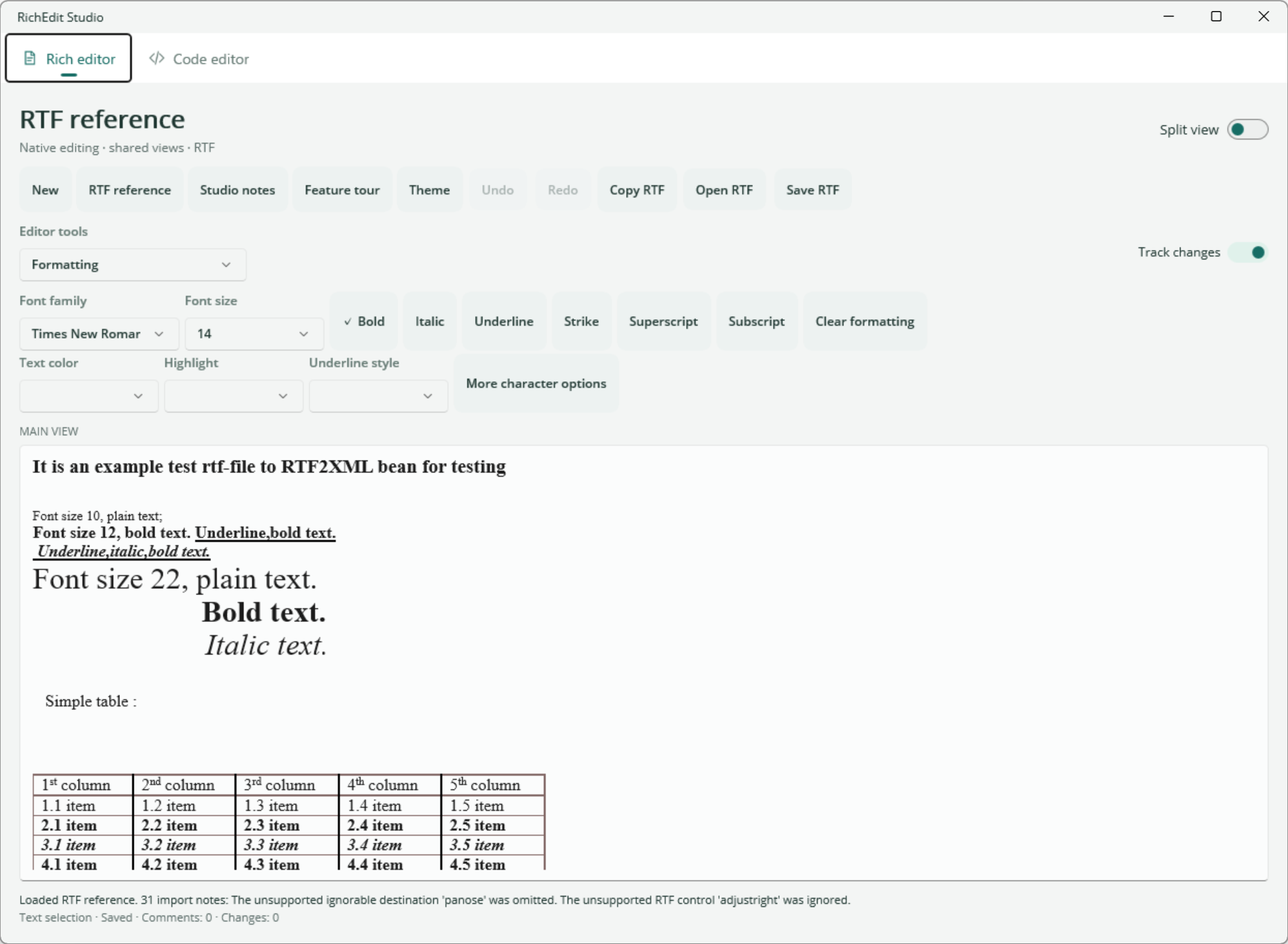This screenshot has height=944, width=1288.
Task: Click Save RTF button
Action: 813,190
